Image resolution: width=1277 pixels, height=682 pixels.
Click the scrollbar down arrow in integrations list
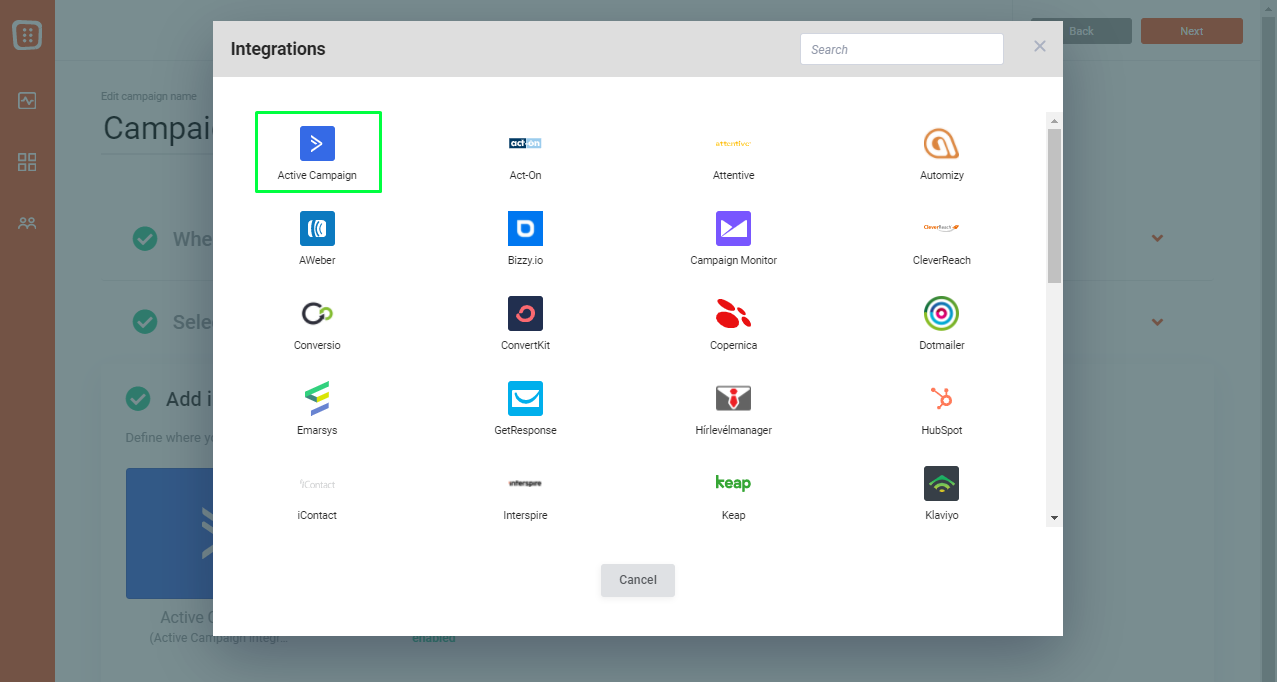click(x=1054, y=518)
